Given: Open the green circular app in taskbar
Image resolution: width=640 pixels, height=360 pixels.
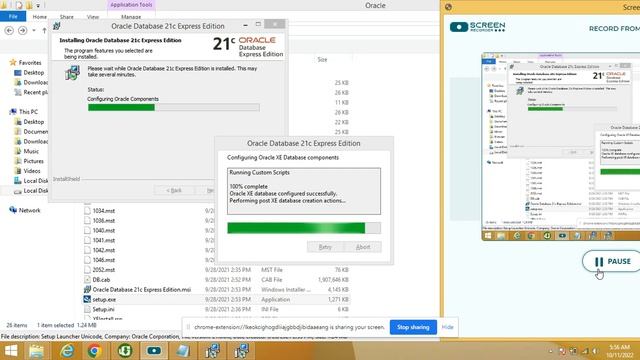Looking at the screenshot, I should pyautogui.click(x=124, y=351).
